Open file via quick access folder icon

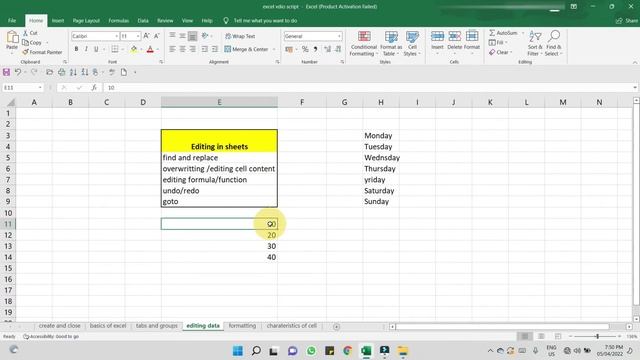[x=49, y=72]
